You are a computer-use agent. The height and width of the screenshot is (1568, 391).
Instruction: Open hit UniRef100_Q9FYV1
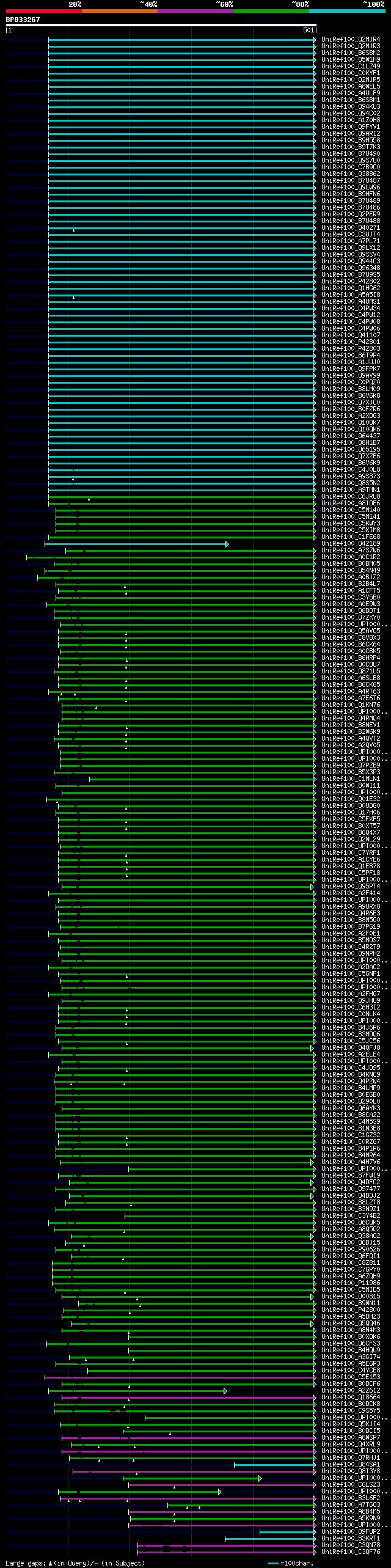351,127
